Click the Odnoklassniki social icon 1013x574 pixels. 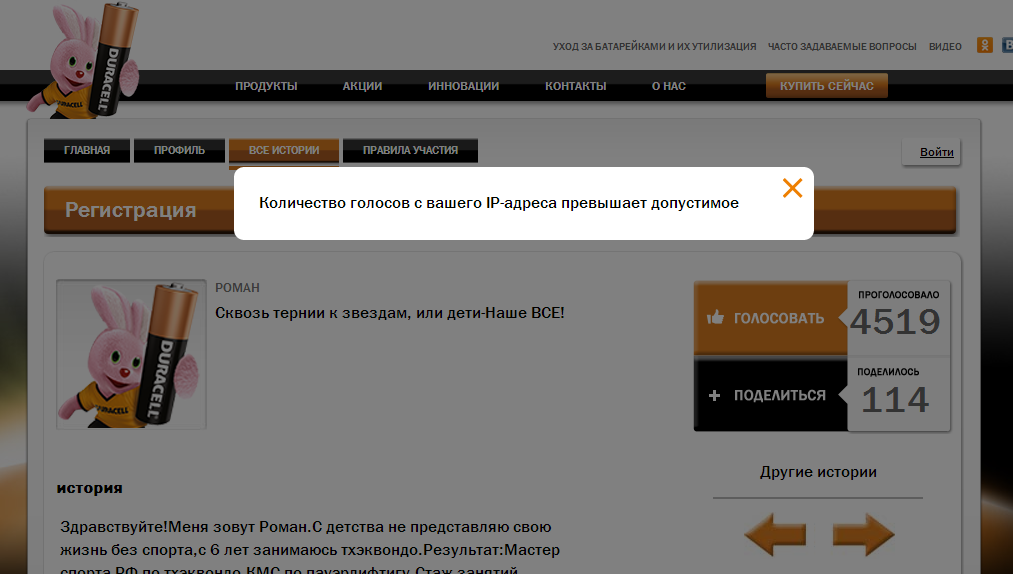tap(985, 45)
